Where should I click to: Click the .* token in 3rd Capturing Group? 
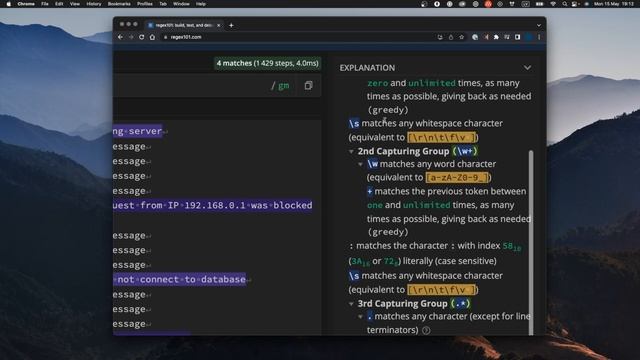460,304
